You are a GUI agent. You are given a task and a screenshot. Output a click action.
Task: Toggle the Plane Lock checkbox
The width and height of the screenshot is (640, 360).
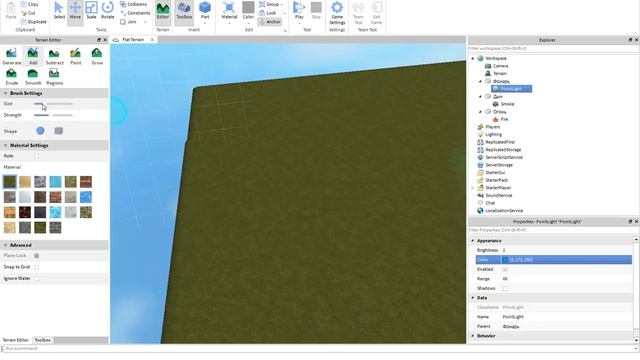[37, 256]
